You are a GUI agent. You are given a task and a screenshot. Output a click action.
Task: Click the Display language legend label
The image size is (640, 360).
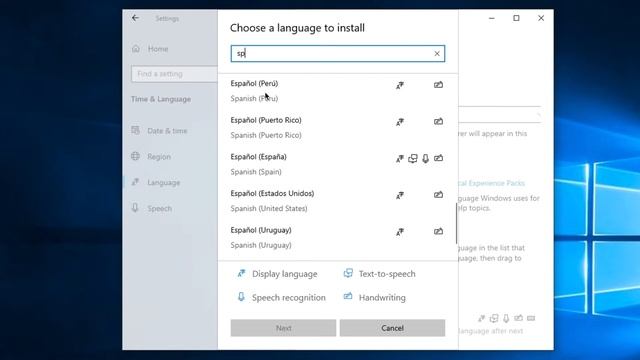(284, 274)
